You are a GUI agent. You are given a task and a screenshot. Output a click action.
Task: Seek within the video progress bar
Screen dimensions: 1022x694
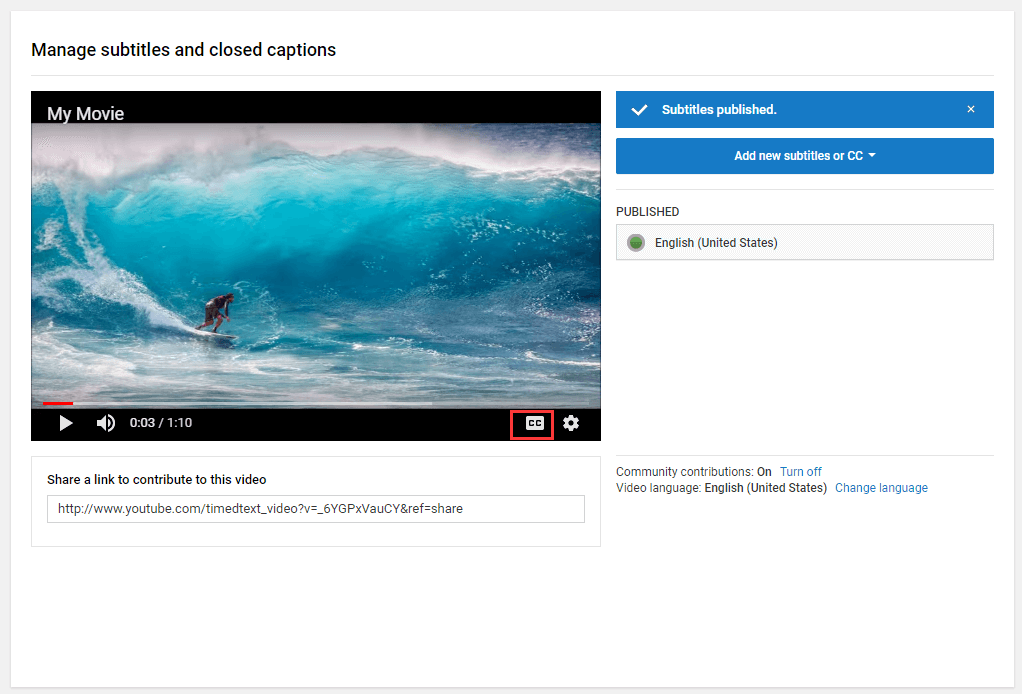[x=315, y=404]
